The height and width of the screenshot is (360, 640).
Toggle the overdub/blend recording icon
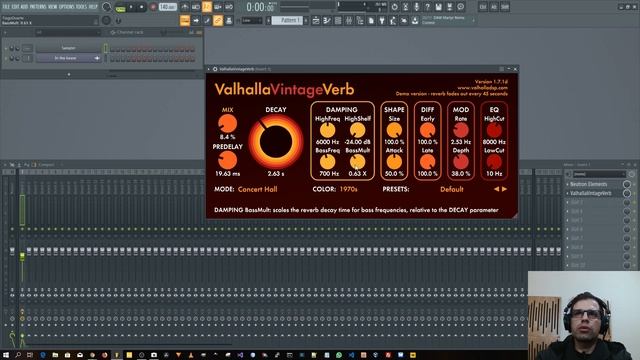tap(218, 7)
